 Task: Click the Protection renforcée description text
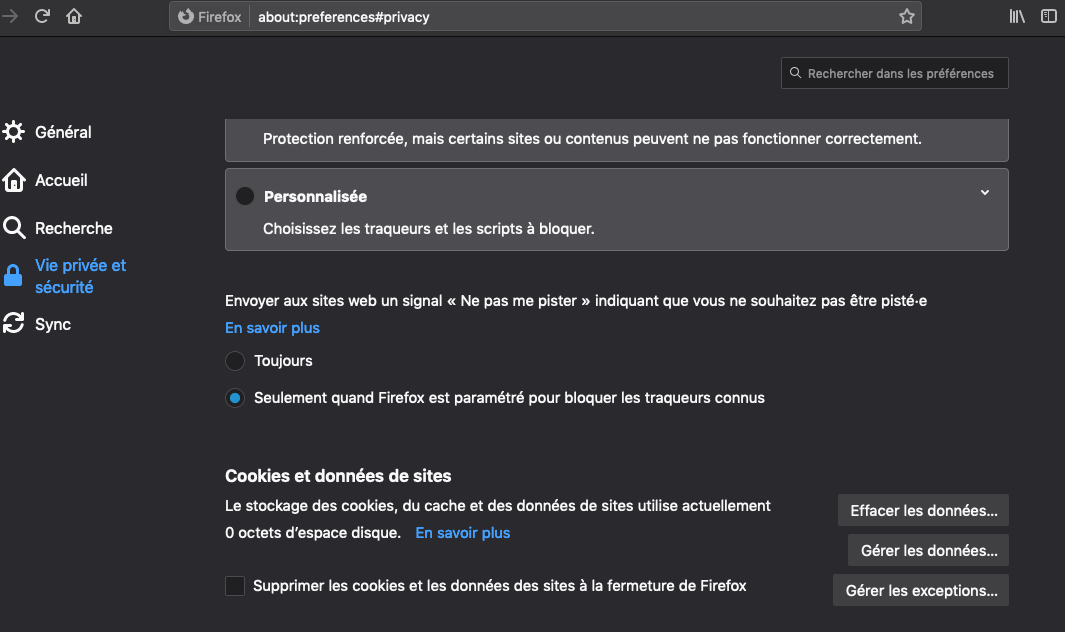pyautogui.click(x=592, y=139)
